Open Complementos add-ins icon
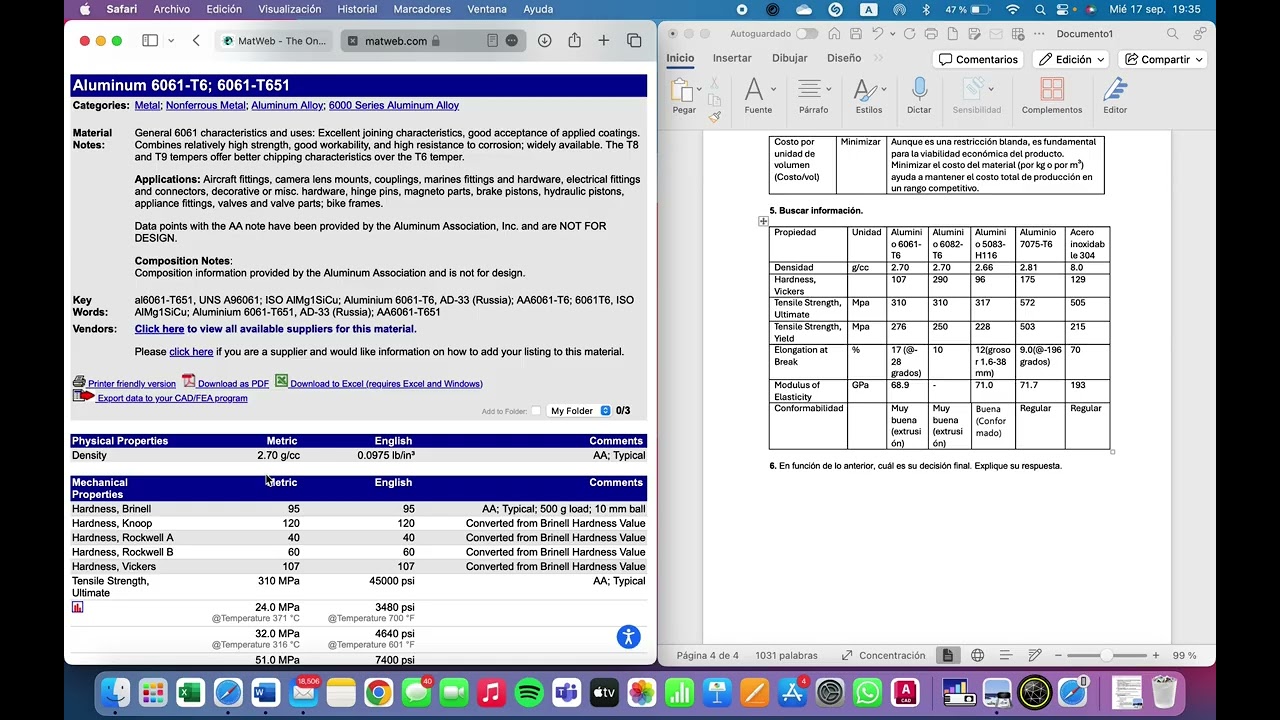 pos(1052,89)
